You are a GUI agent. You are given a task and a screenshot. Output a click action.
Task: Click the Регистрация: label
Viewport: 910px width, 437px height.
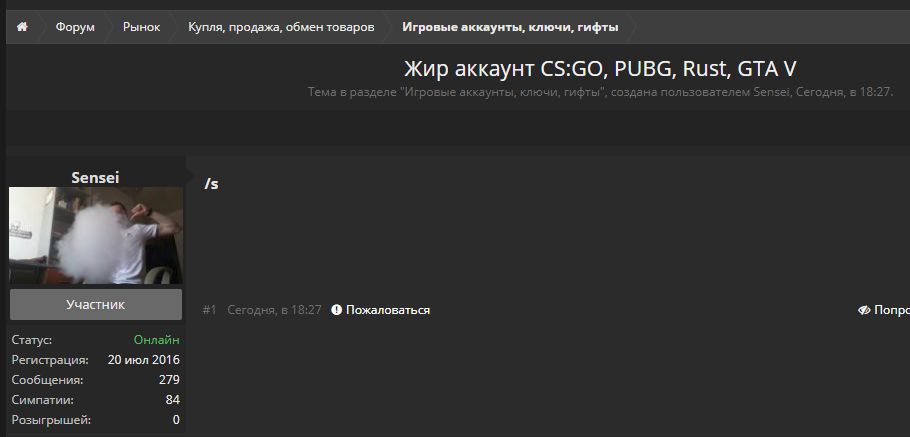click(x=50, y=360)
